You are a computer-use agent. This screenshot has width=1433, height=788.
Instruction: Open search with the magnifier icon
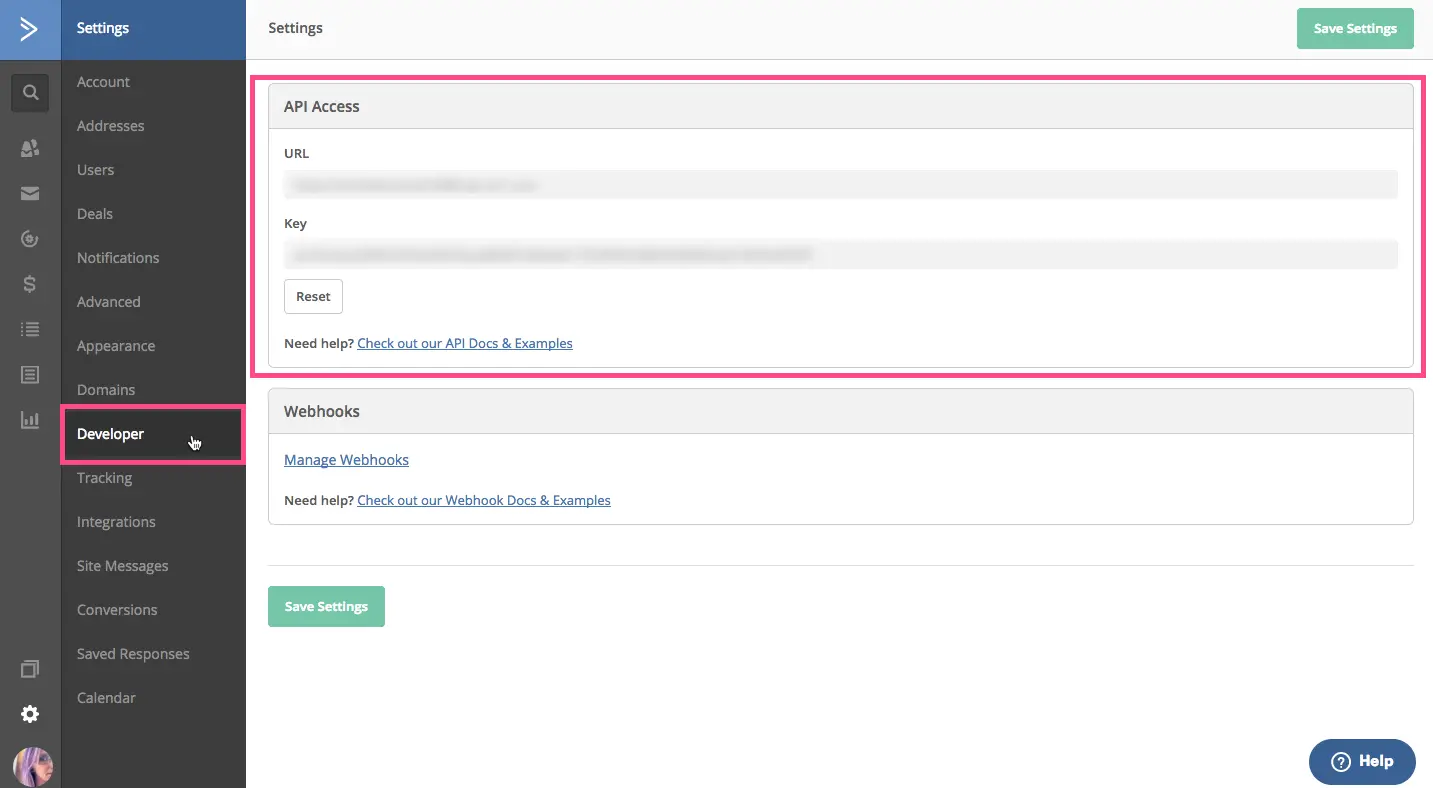pos(30,93)
